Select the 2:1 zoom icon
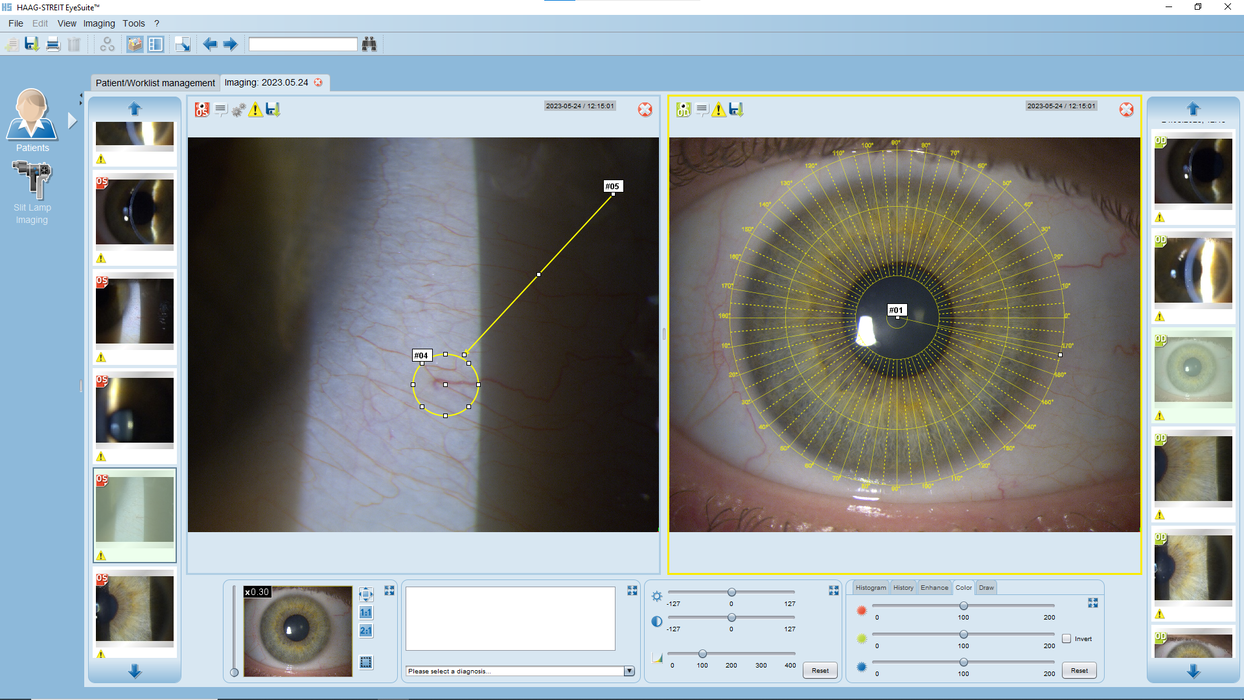The height and width of the screenshot is (700, 1244). 366,631
